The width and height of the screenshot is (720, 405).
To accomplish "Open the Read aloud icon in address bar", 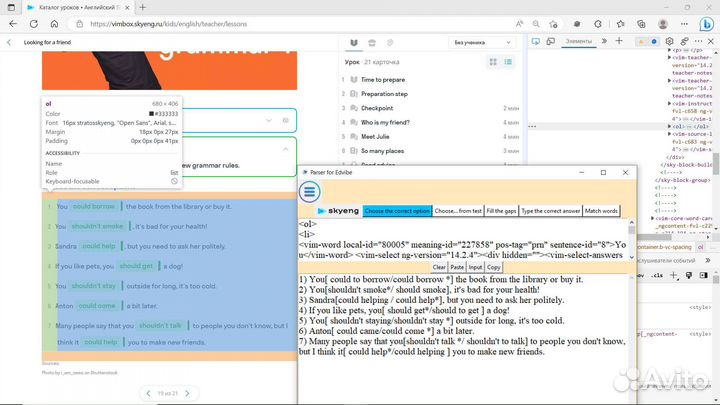I will 519,24.
